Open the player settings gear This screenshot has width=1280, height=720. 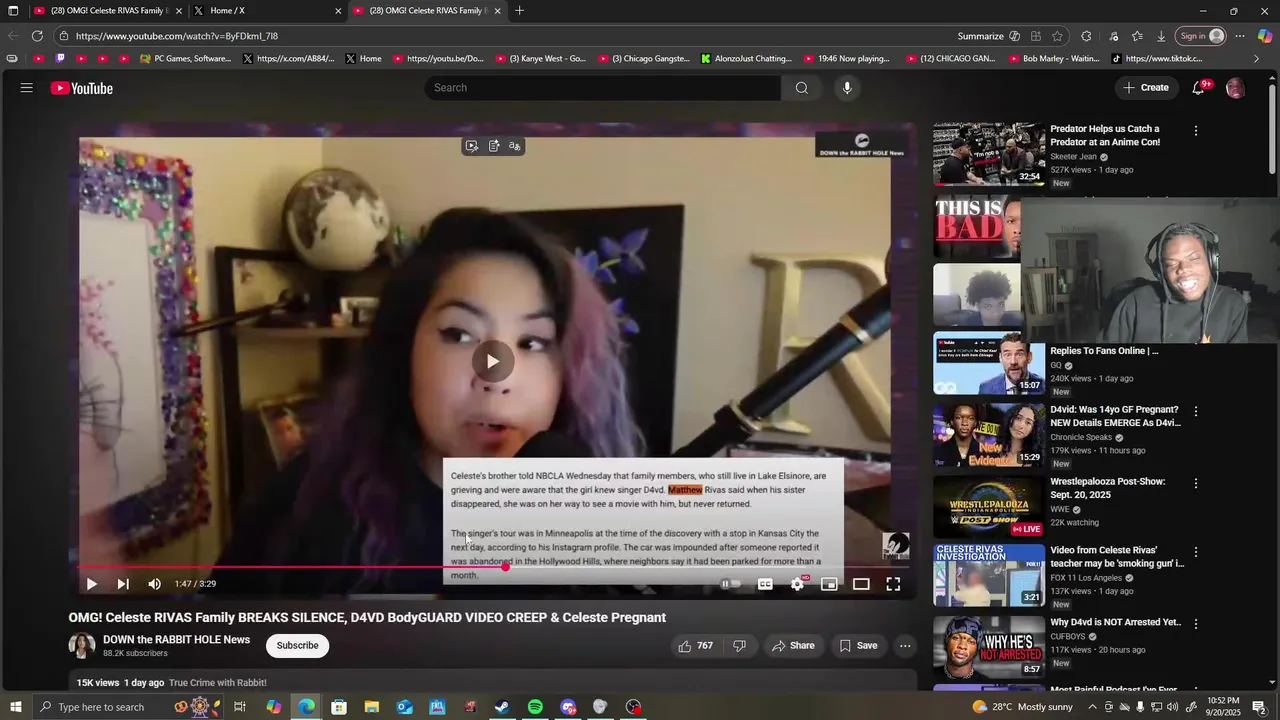797,584
